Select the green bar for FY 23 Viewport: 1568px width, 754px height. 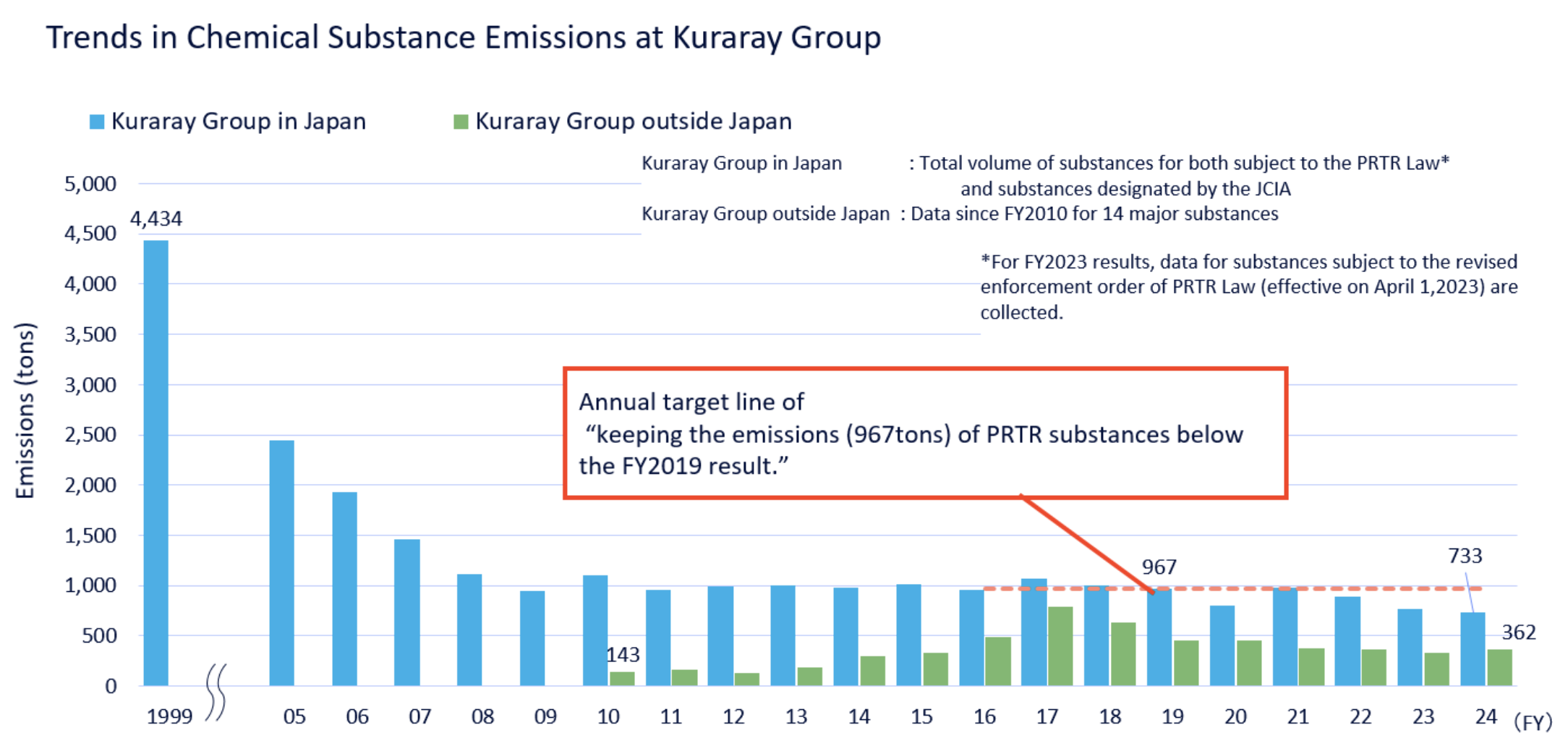1437,669
